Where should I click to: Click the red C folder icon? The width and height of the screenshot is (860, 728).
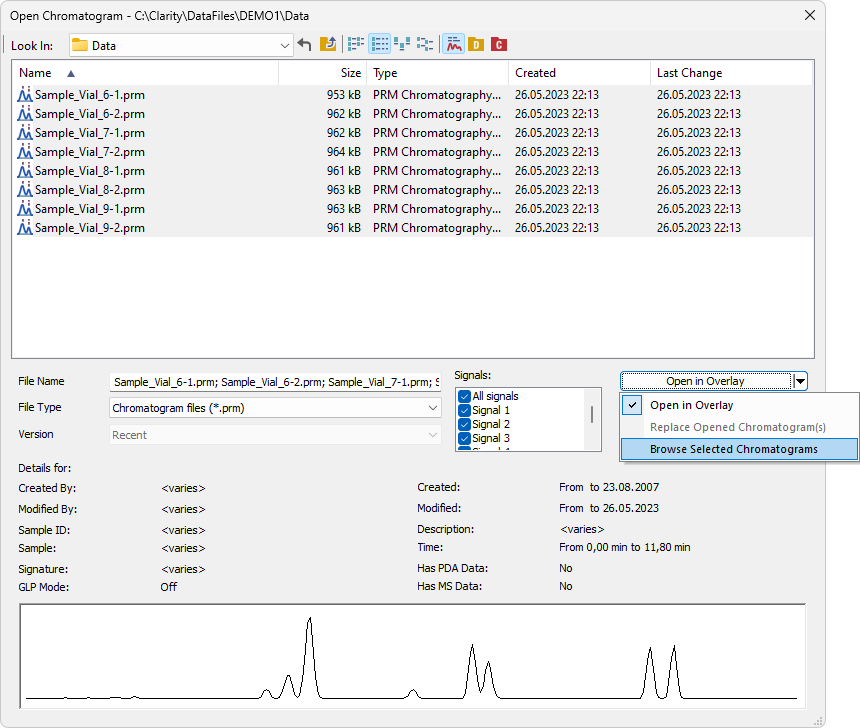click(x=499, y=45)
